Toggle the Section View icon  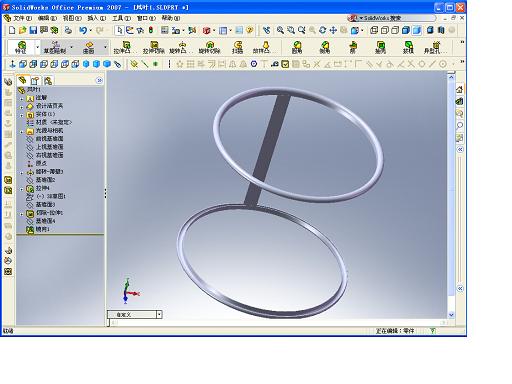pyautogui.click(x=441, y=30)
